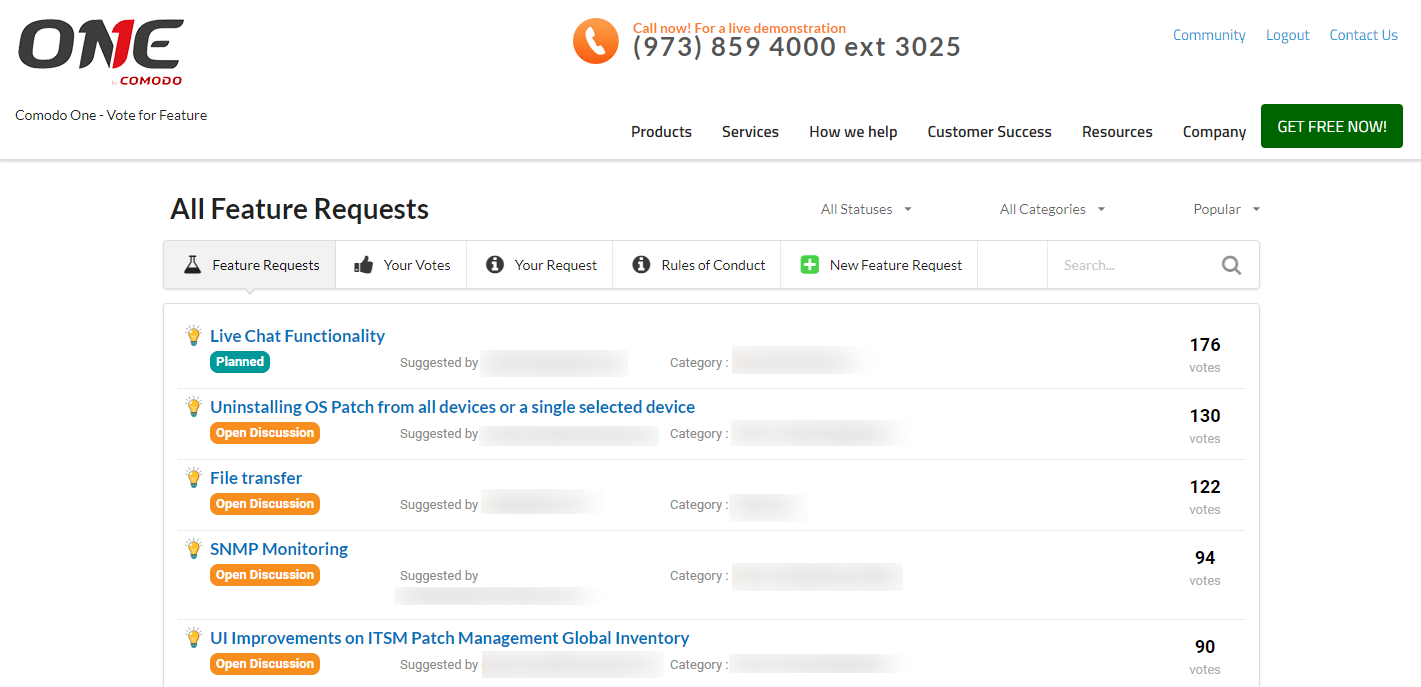Open the All Statuses dropdown
The image size is (1421, 687).
pyautogui.click(x=866, y=209)
